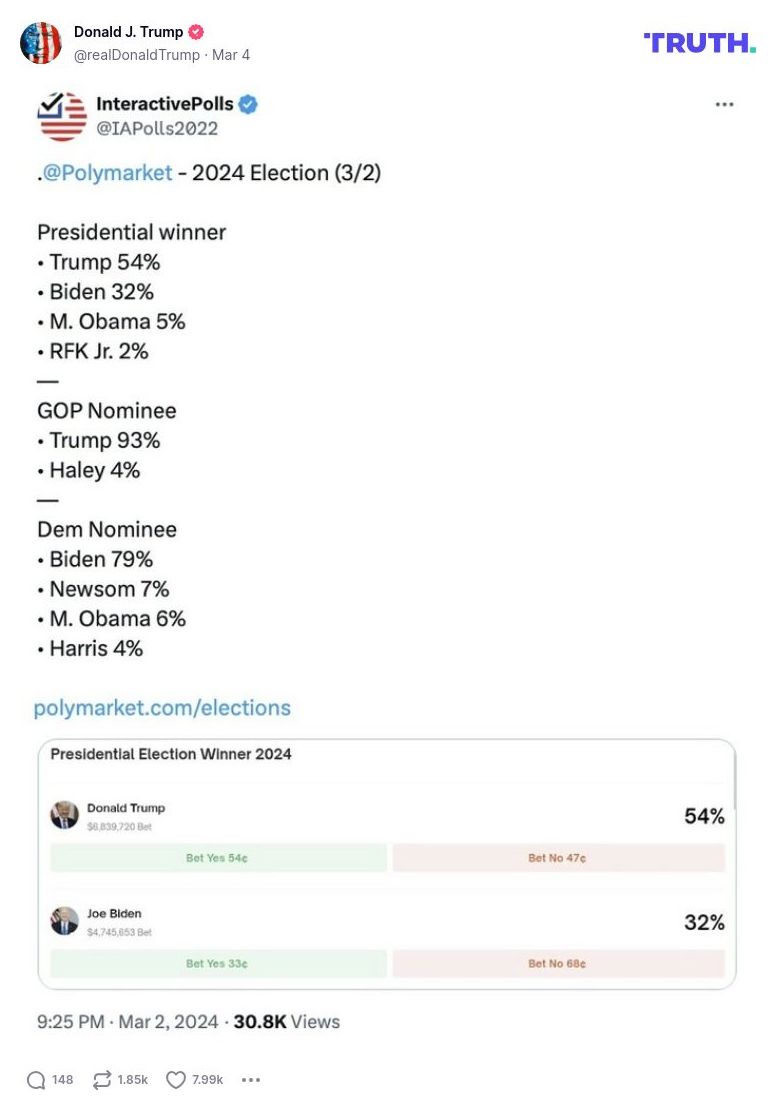Click the Bet No 68¢ button for Biden

pos(559,963)
